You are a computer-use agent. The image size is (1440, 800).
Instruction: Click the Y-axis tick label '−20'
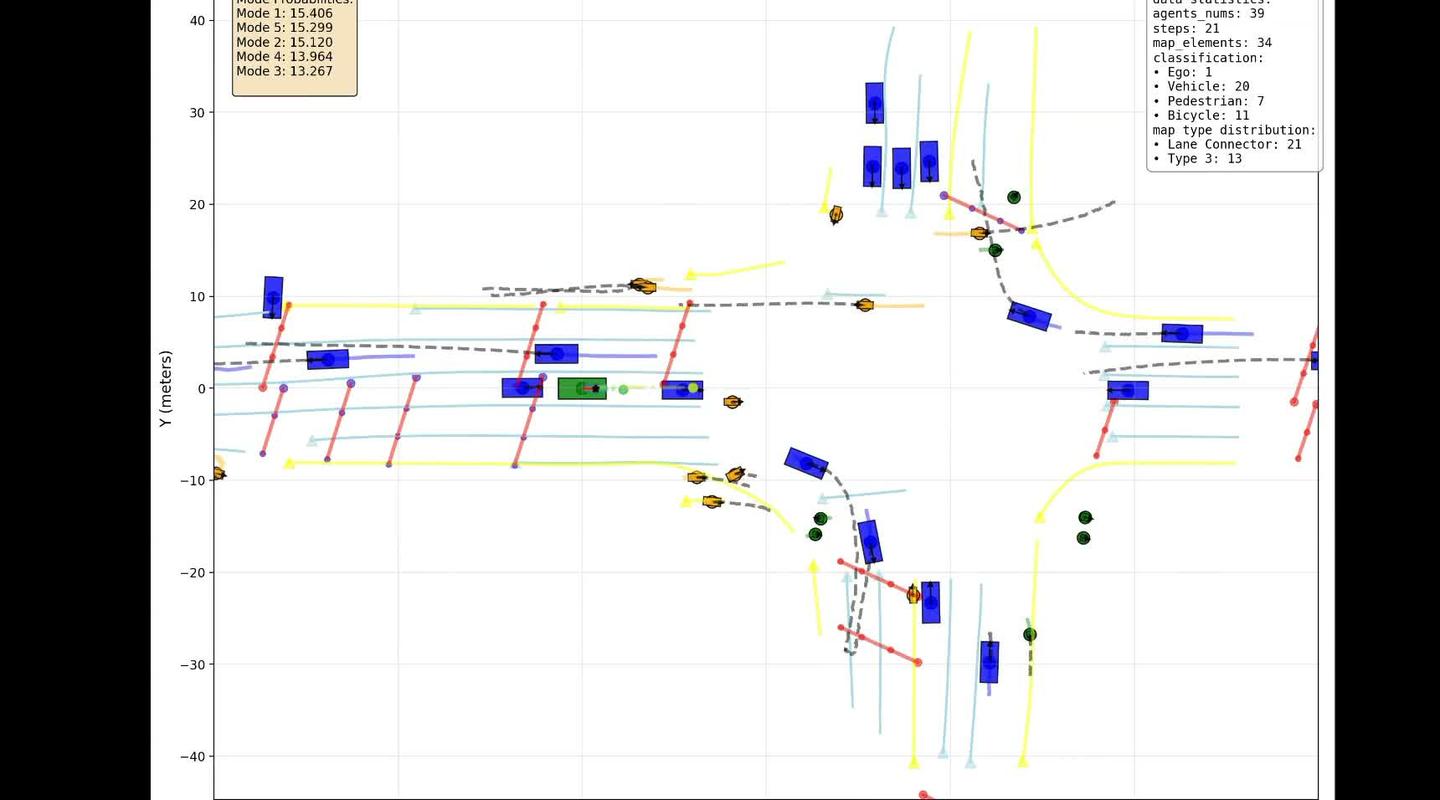coord(191,573)
